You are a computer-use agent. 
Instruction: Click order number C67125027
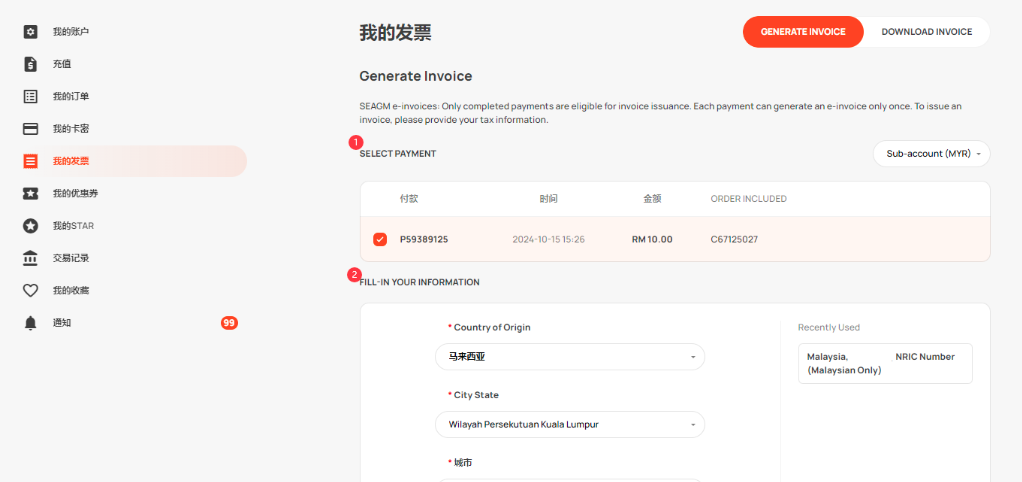[734, 239]
